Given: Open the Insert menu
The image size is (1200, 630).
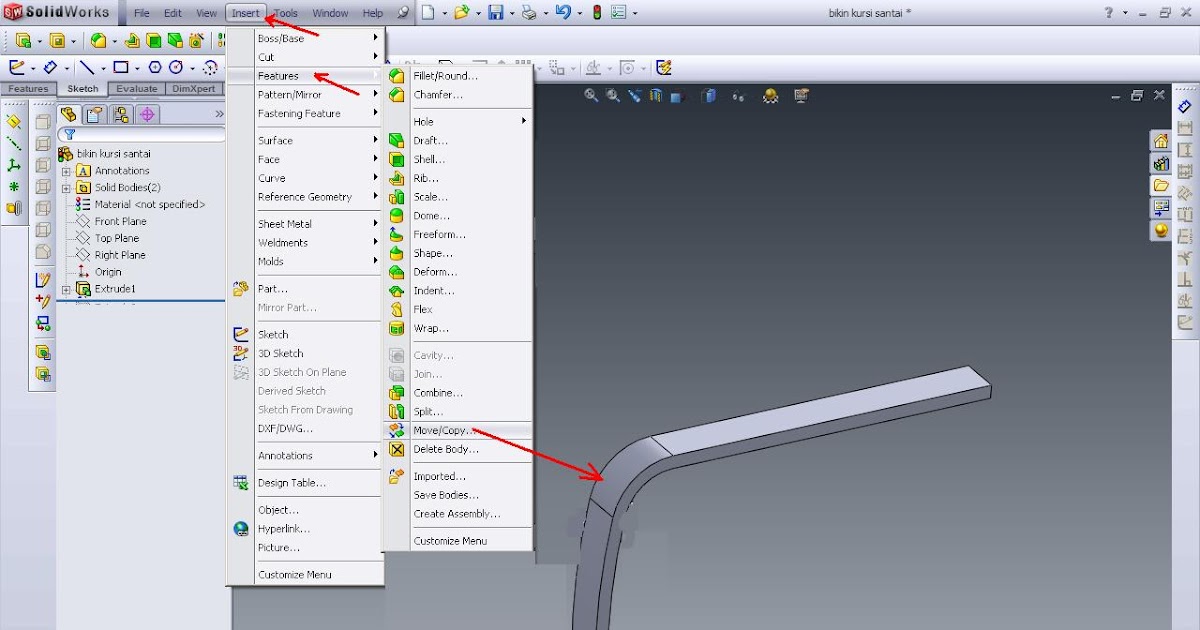Looking at the screenshot, I should [245, 12].
